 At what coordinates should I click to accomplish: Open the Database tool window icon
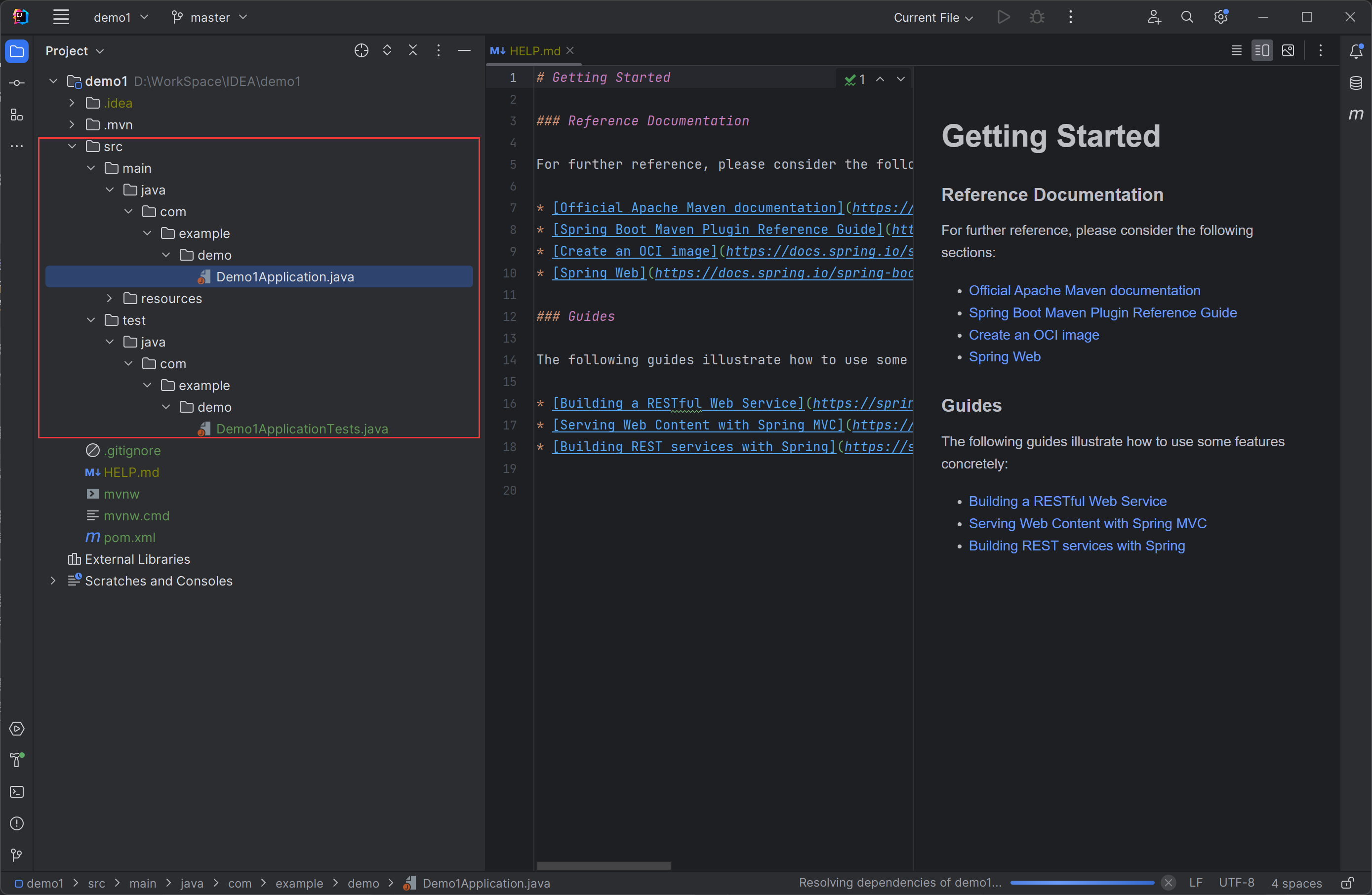(1356, 83)
